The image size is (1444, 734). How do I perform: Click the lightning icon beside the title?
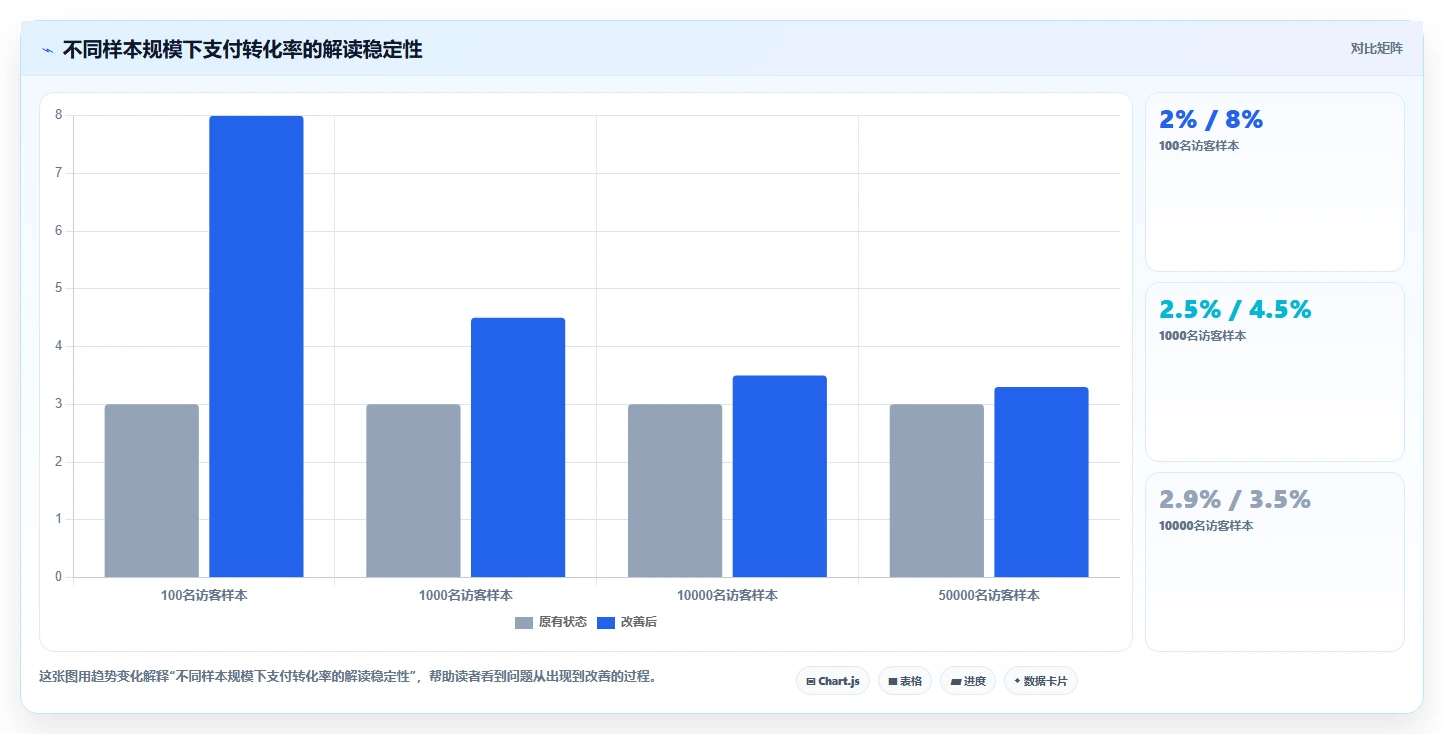[47, 50]
